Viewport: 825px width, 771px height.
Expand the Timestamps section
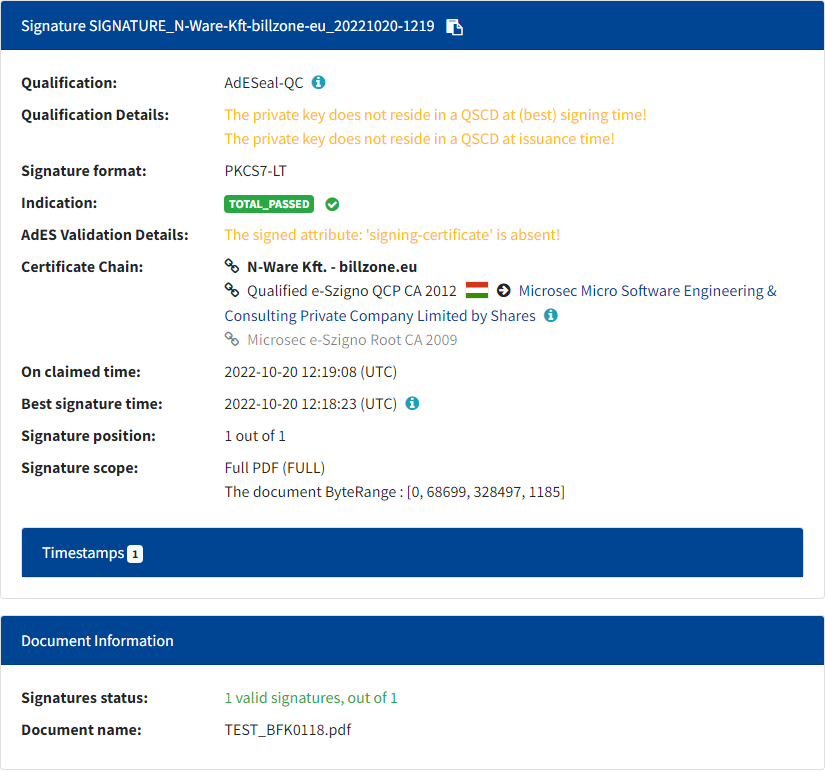412,553
